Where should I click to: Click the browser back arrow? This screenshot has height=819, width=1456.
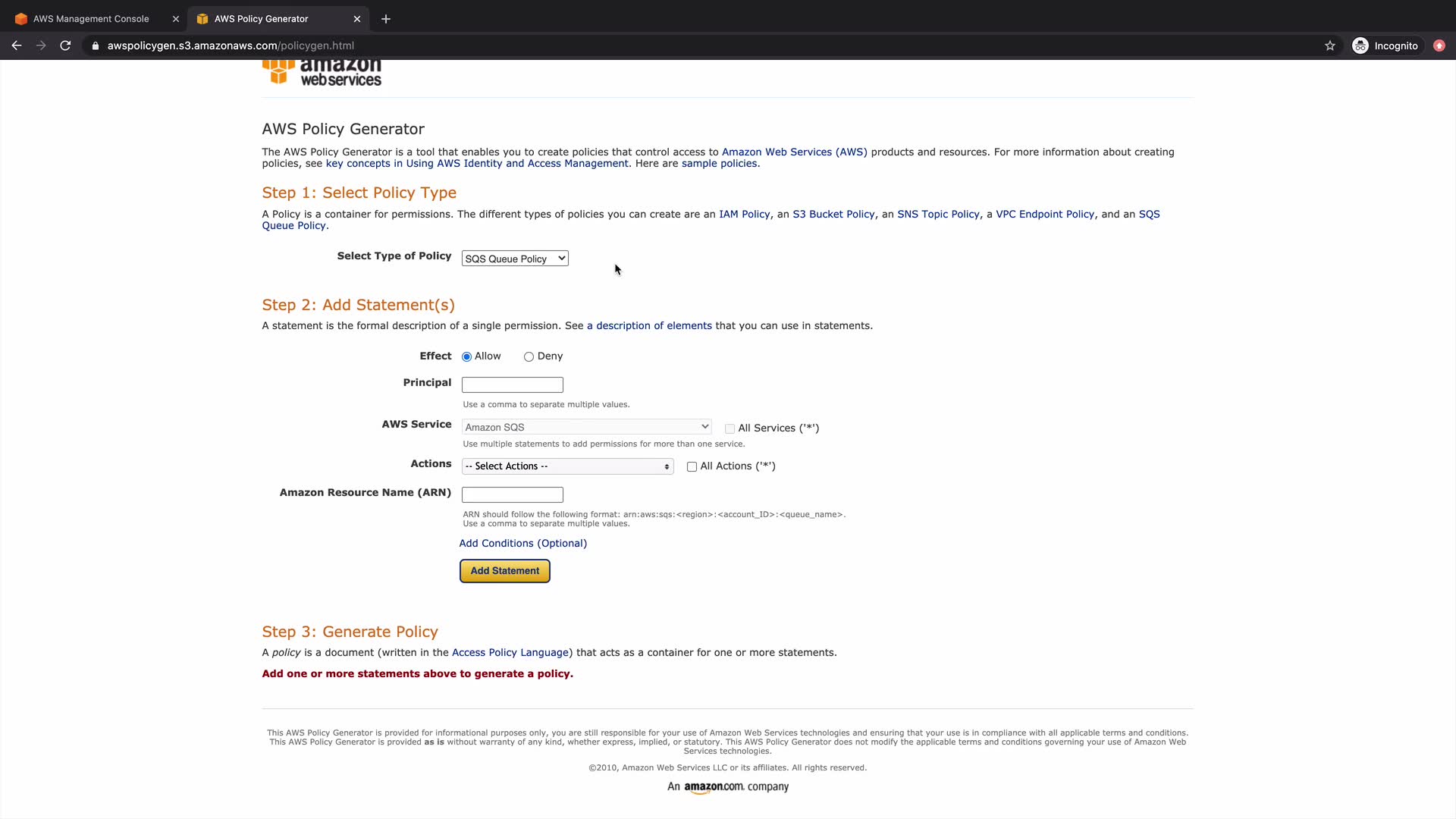pyautogui.click(x=17, y=45)
